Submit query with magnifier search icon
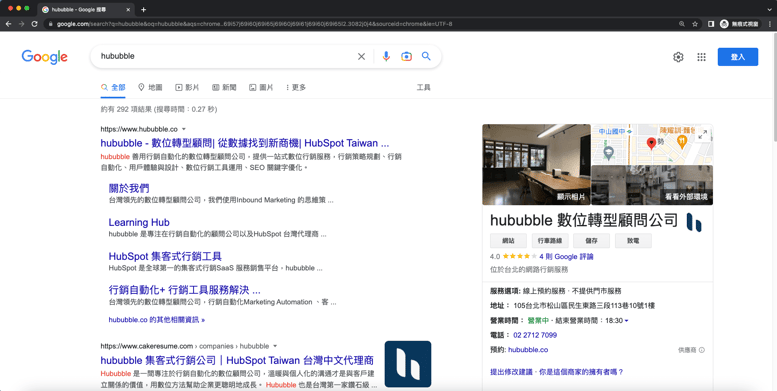Image resolution: width=777 pixels, height=391 pixels. (426, 56)
